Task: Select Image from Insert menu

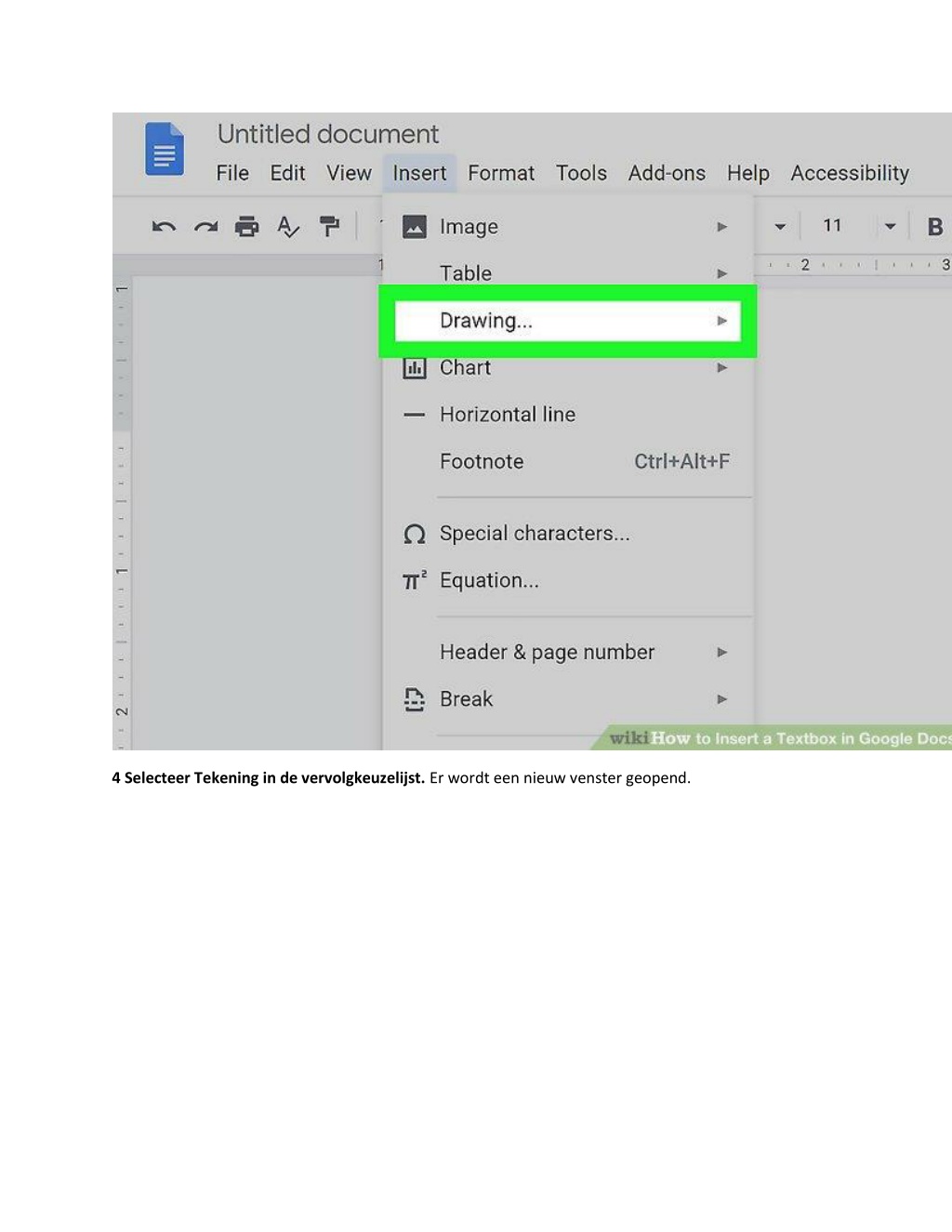Action: (567, 226)
